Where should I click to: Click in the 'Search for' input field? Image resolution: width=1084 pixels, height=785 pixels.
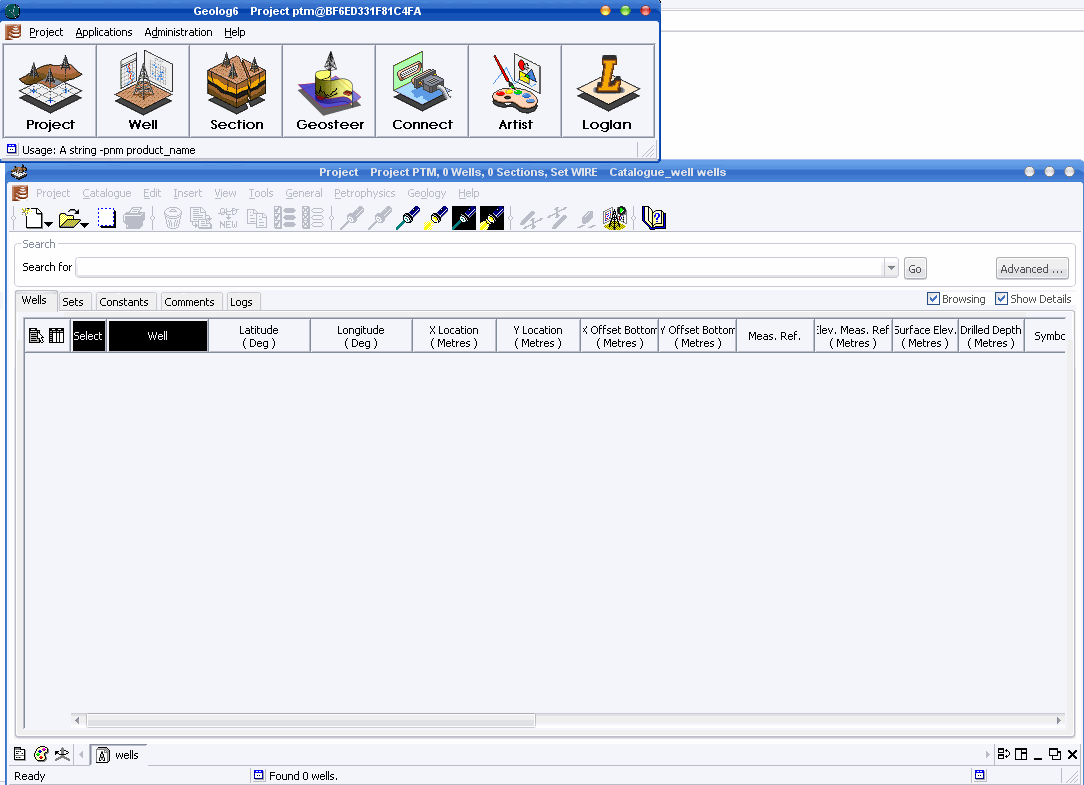[x=480, y=268]
